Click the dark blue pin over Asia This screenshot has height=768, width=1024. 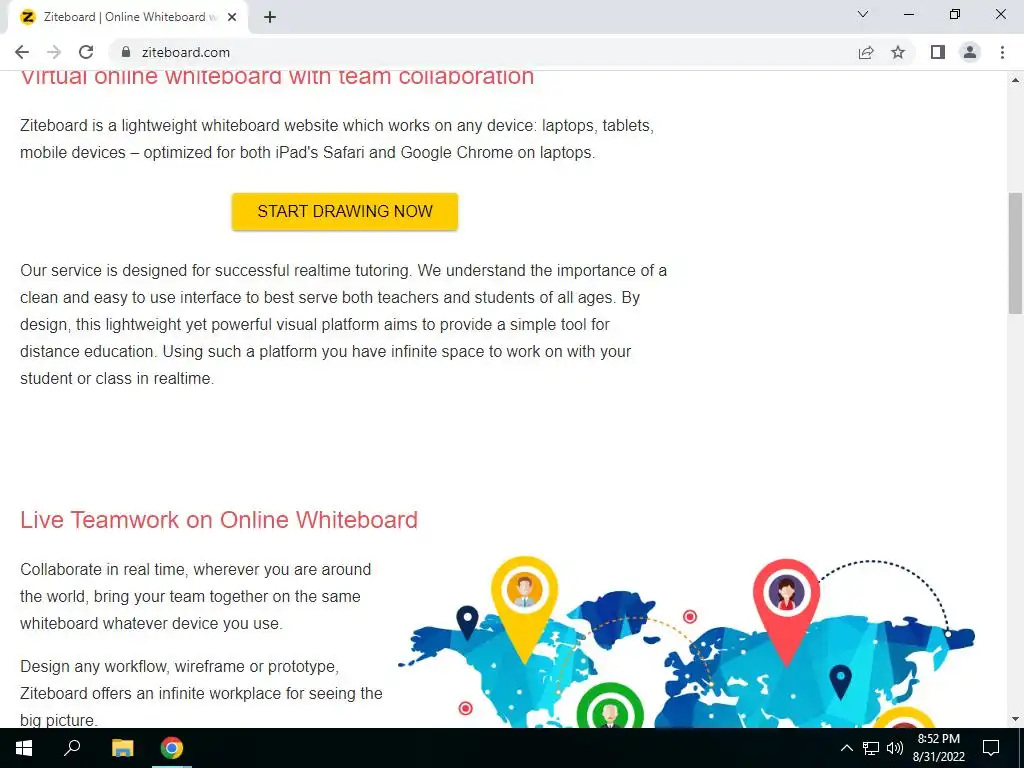840,682
